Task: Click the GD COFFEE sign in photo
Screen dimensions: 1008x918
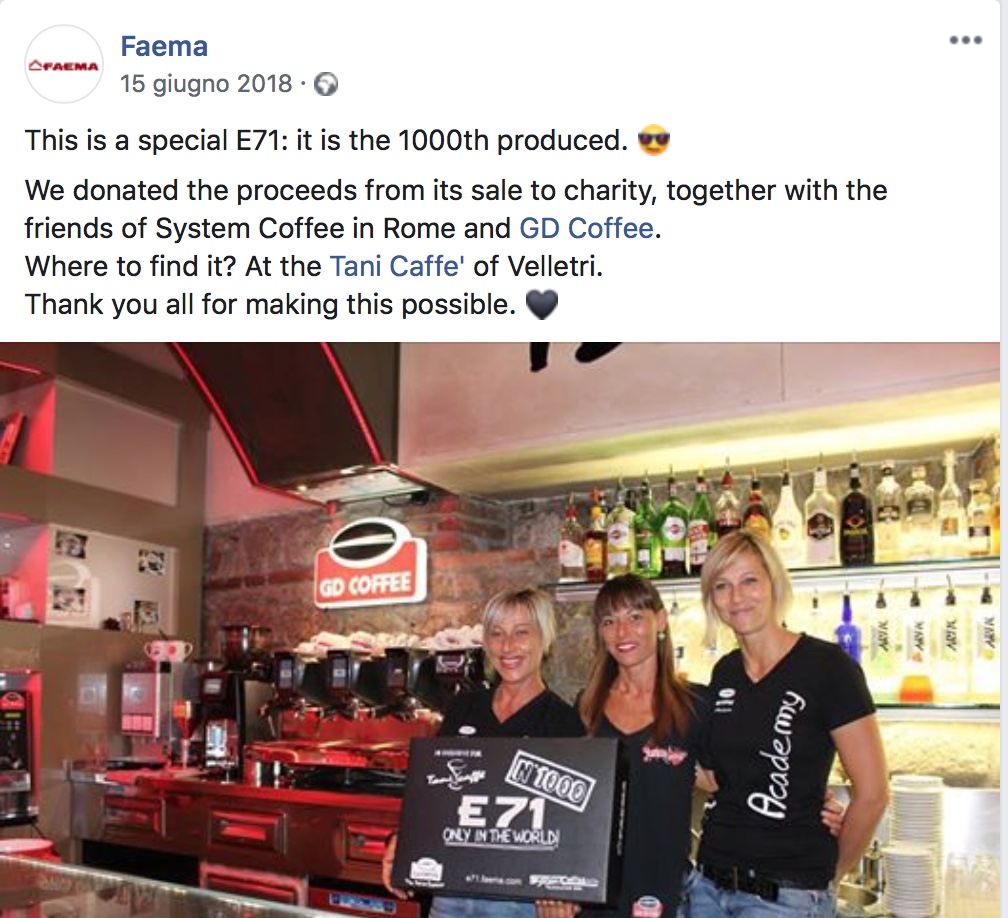Action: tap(370, 562)
